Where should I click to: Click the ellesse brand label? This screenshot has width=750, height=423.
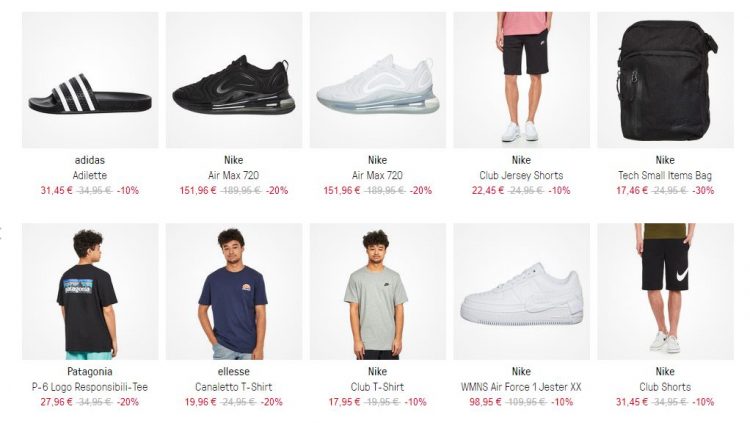[233, 372]
